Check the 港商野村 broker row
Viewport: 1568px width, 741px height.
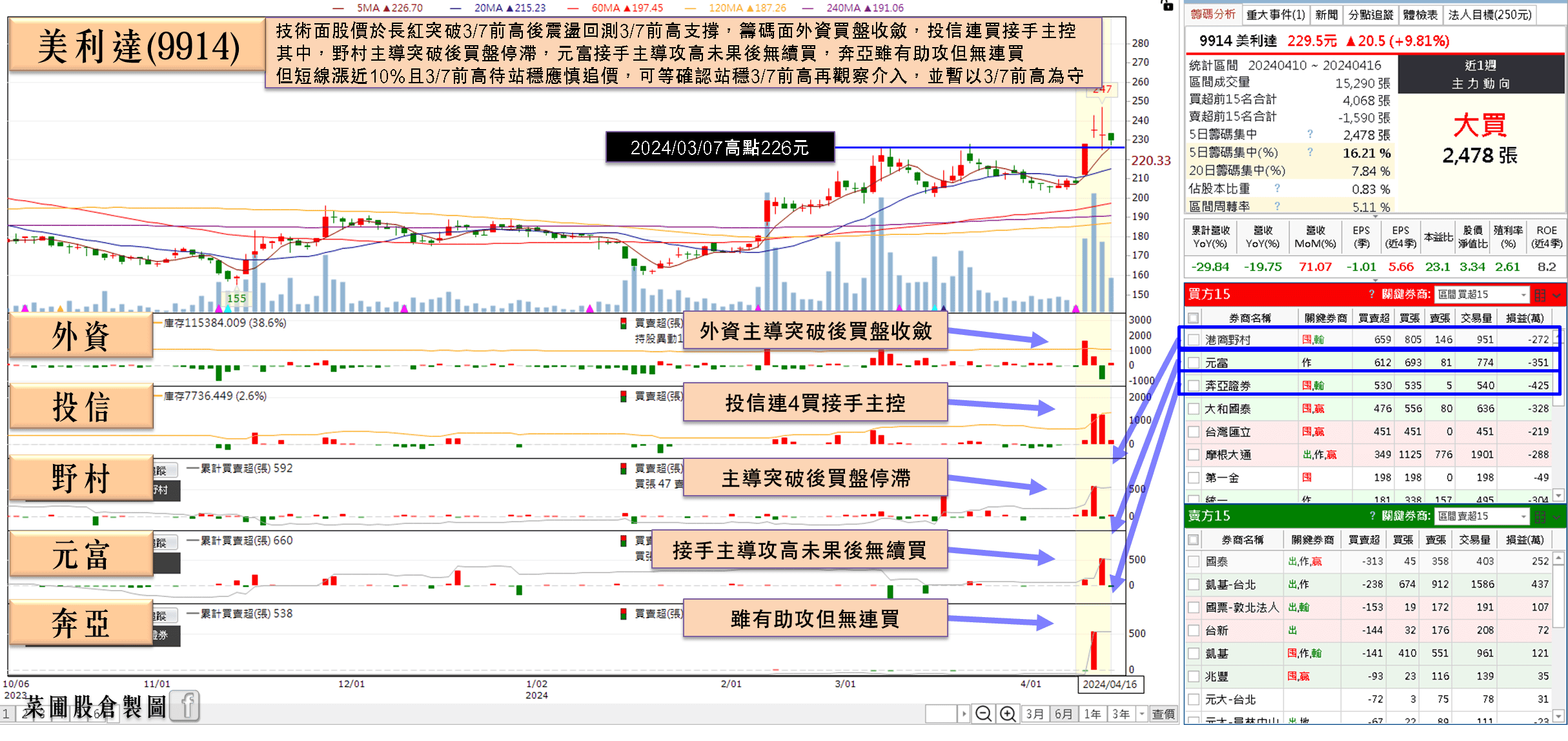point(1194,340)
